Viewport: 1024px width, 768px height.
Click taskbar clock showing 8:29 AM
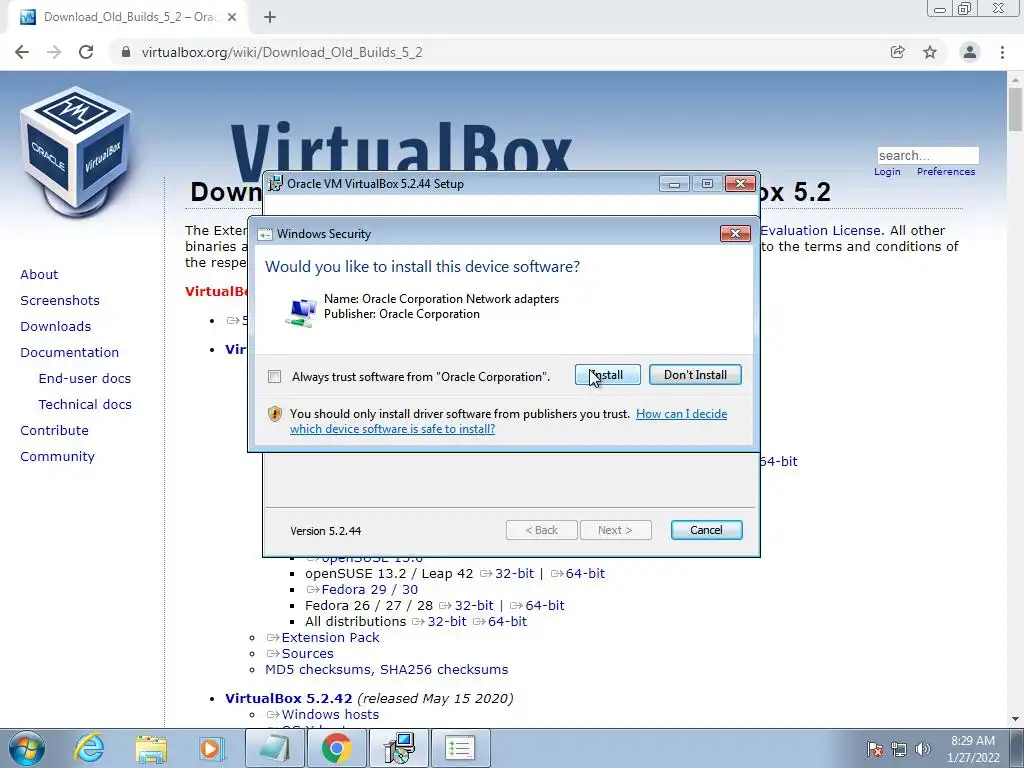click(973, 749)
